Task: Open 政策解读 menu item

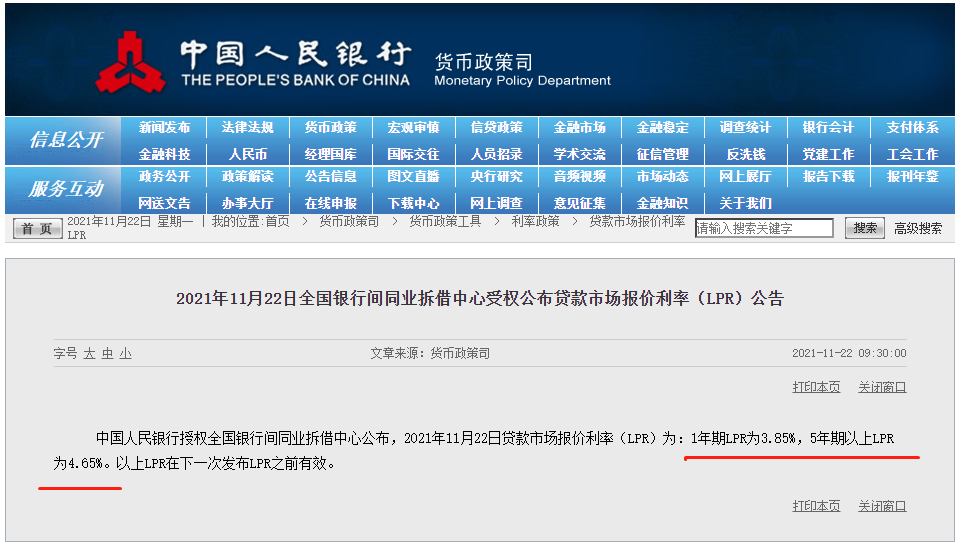Action: (247, 177)
